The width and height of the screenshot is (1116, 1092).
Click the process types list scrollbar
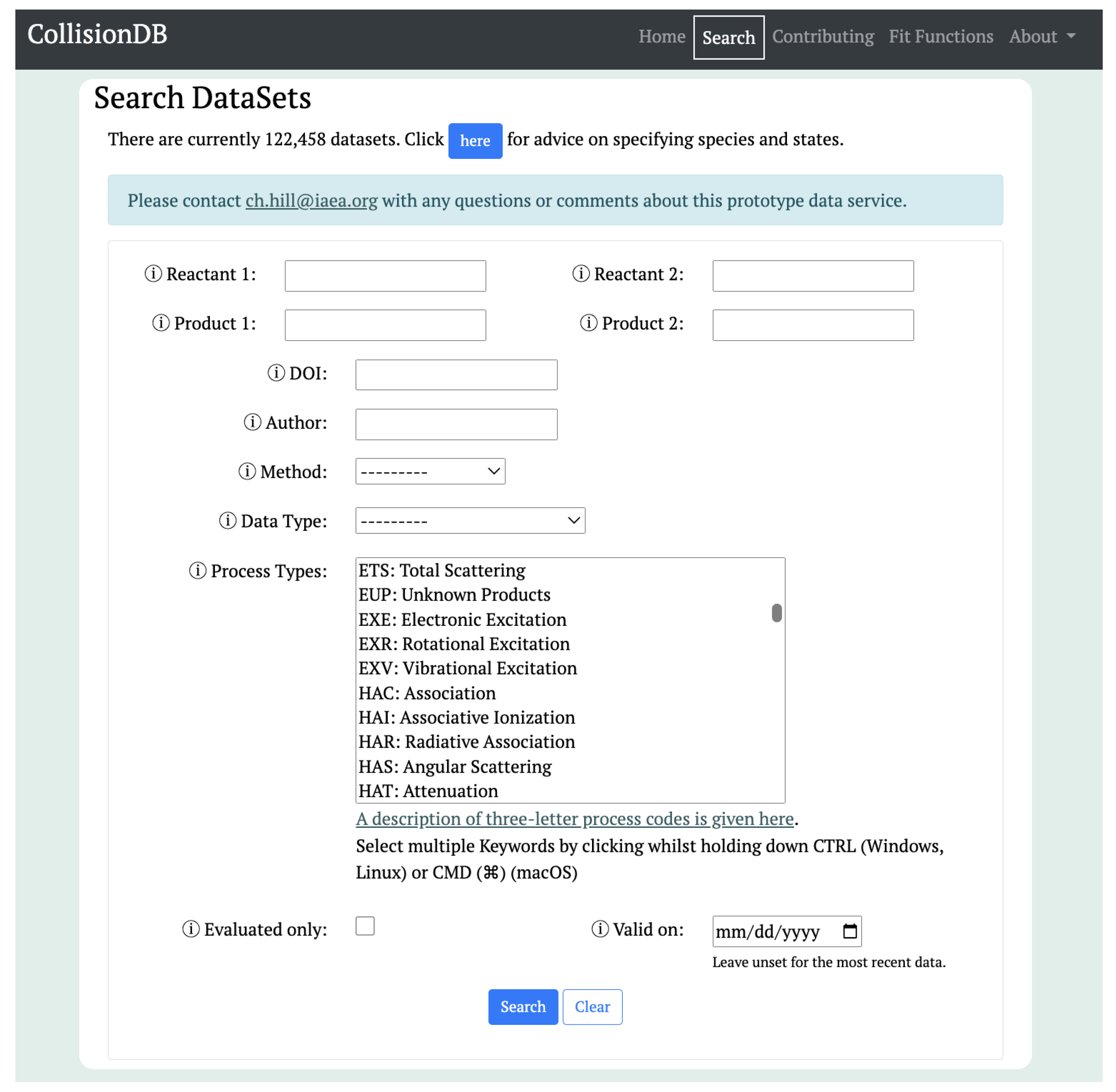point(777,614)
